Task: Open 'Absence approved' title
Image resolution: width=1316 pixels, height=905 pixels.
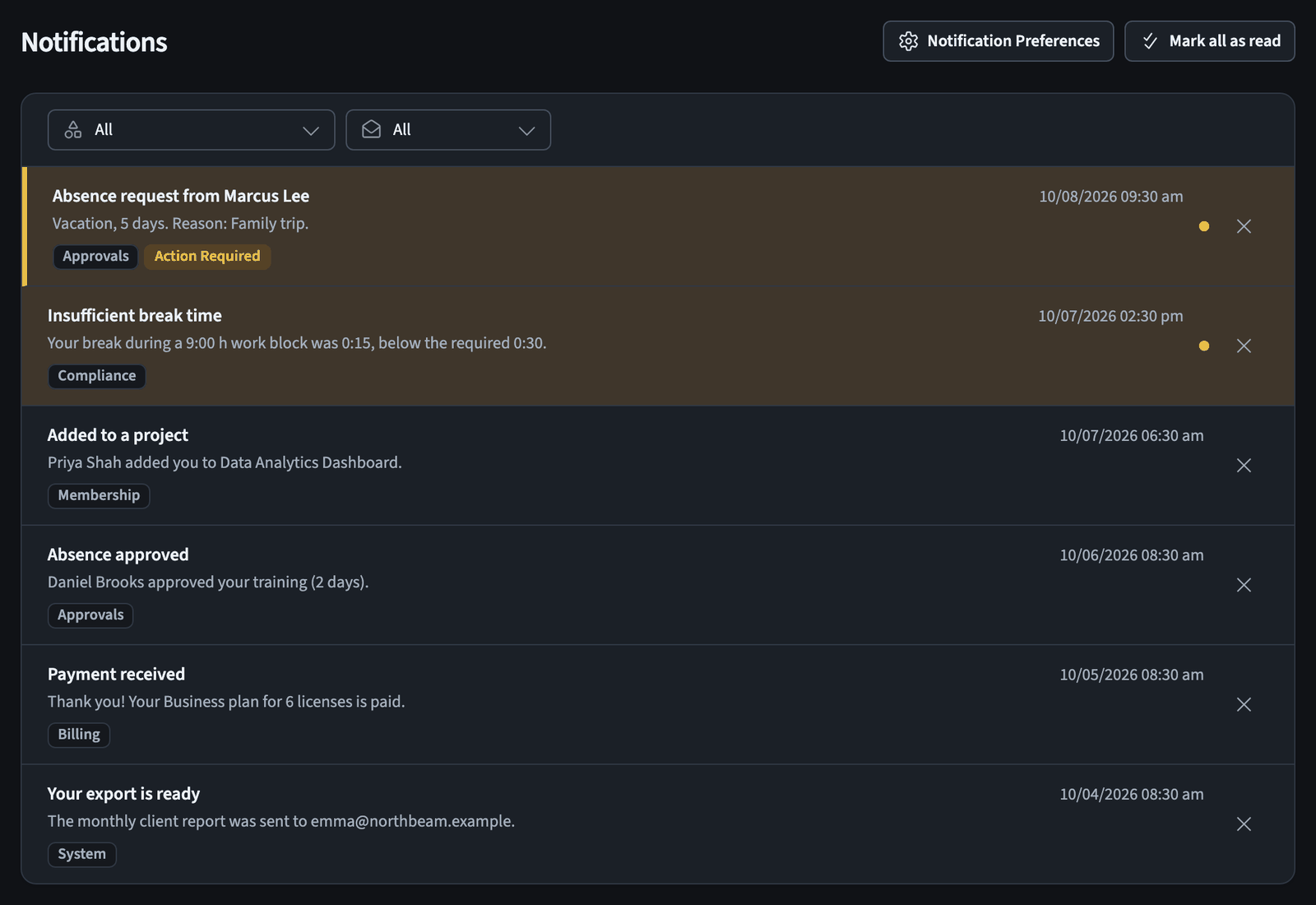Action: coord(118,555)
